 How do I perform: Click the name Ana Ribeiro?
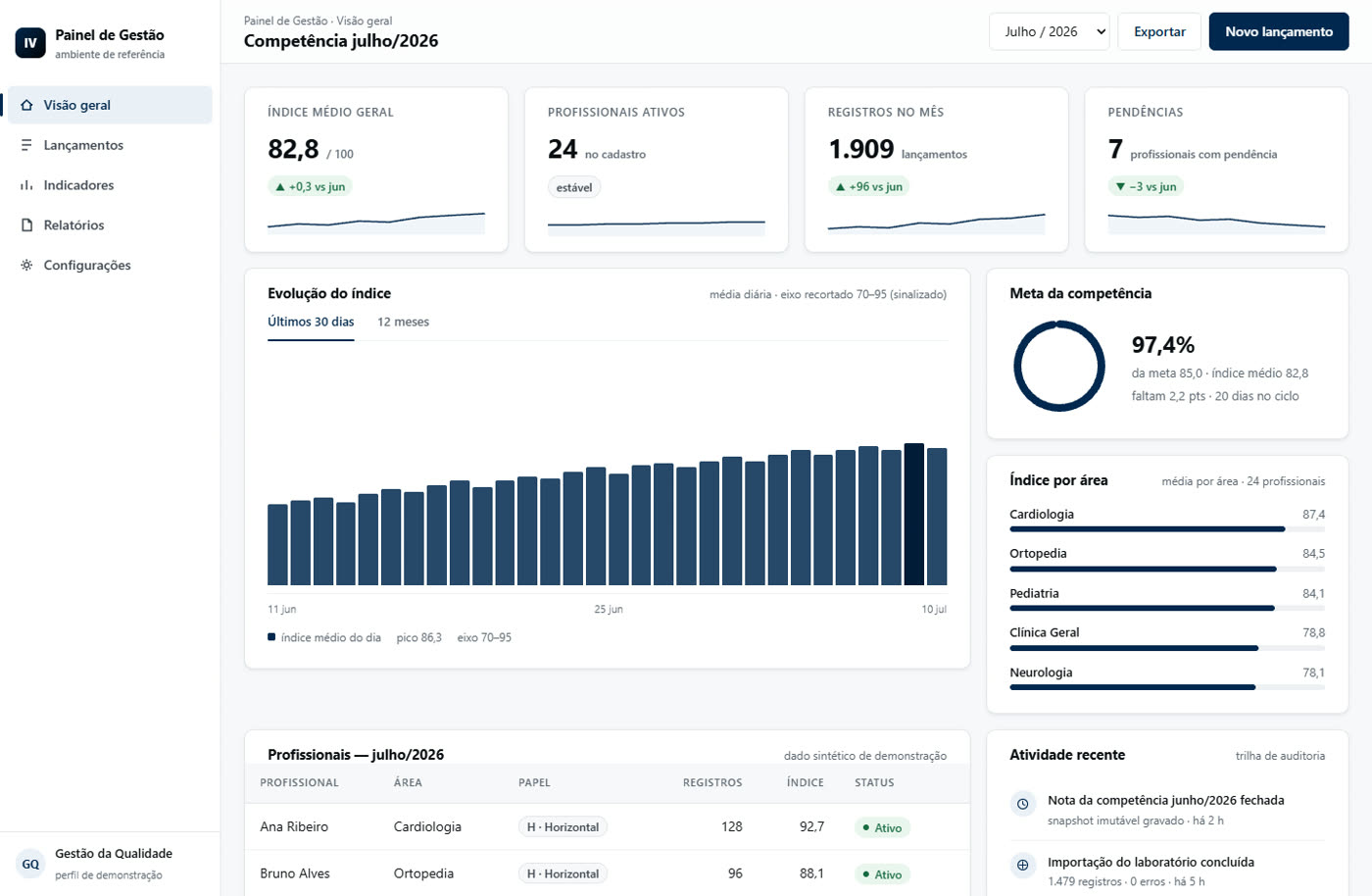294,827
